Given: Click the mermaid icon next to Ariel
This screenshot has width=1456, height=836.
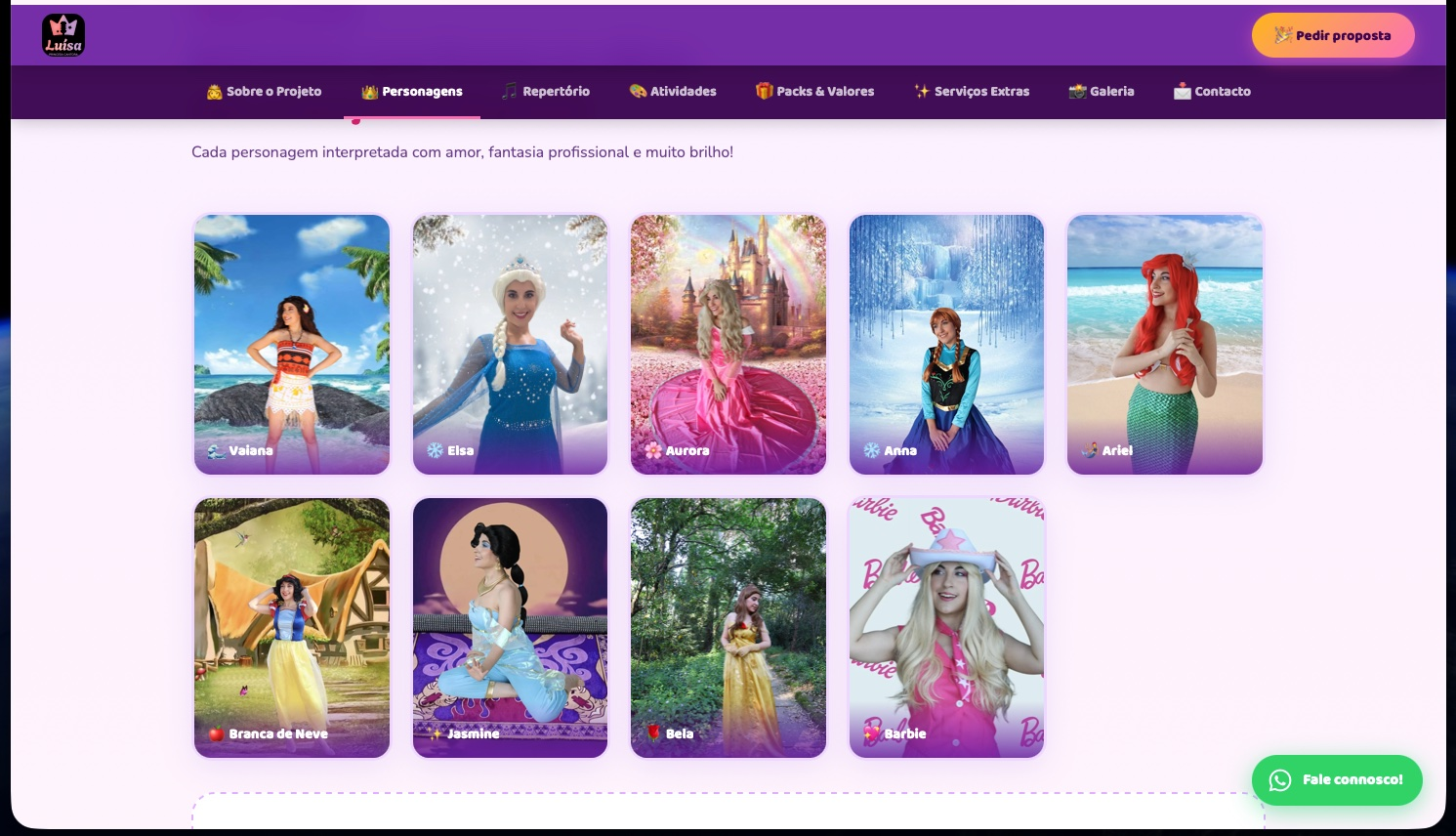Looking at the screenshot, I should click(x=1090, y=451).
